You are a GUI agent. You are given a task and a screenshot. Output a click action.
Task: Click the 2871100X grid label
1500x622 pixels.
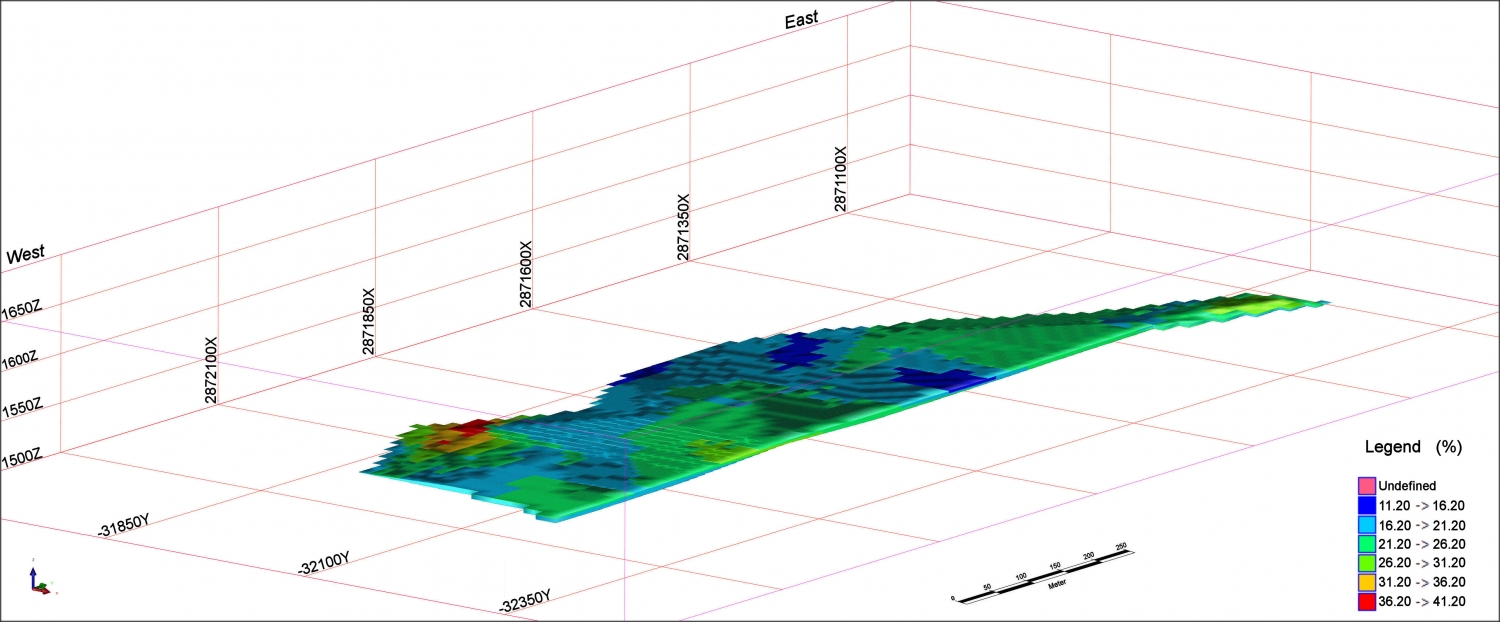click(x=840, y=179)
